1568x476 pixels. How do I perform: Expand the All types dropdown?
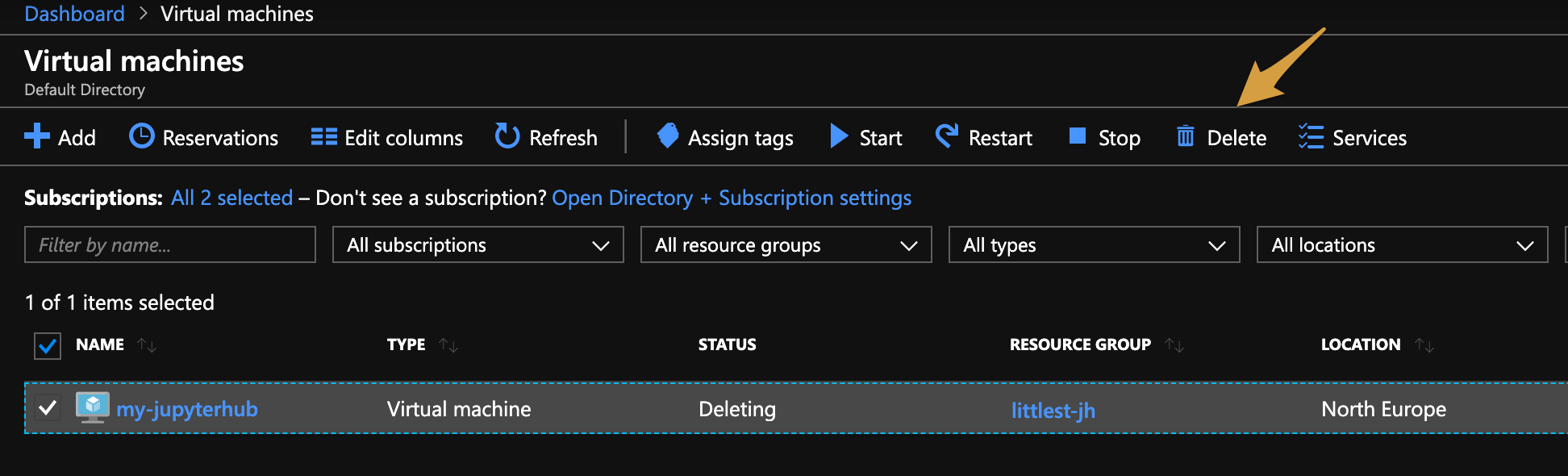pos(1094,244)
